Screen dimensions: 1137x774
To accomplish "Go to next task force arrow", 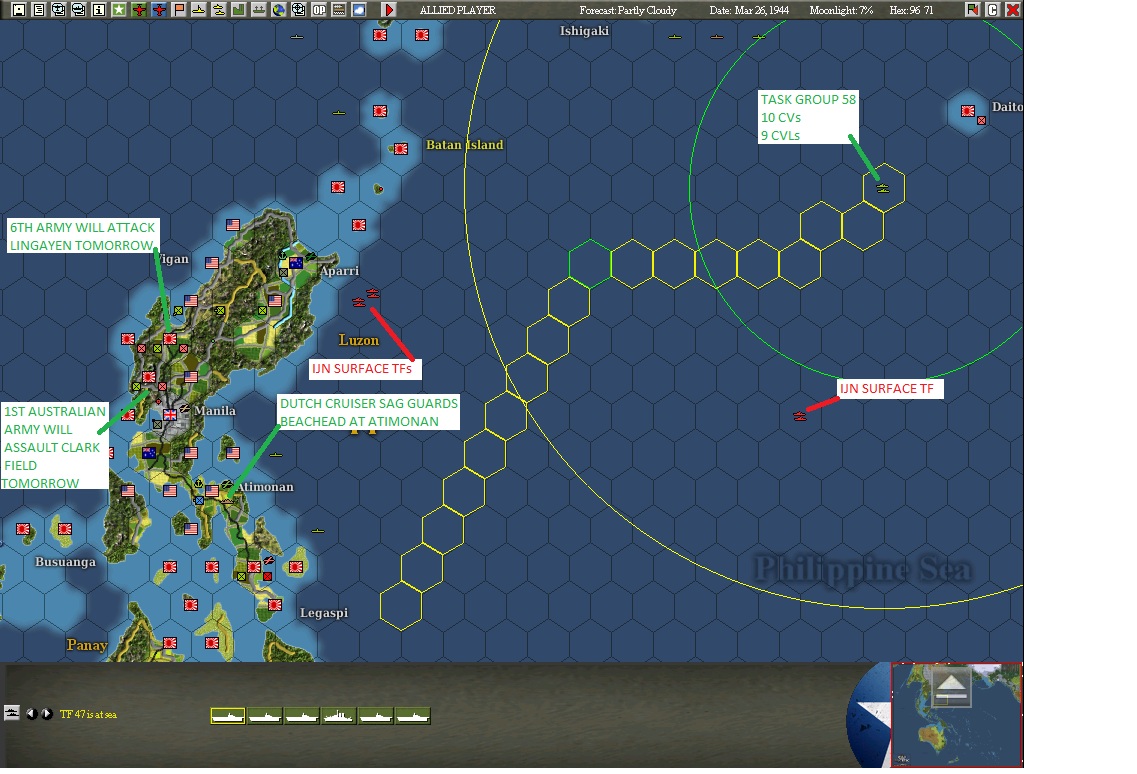I will (x=47, y=714).
